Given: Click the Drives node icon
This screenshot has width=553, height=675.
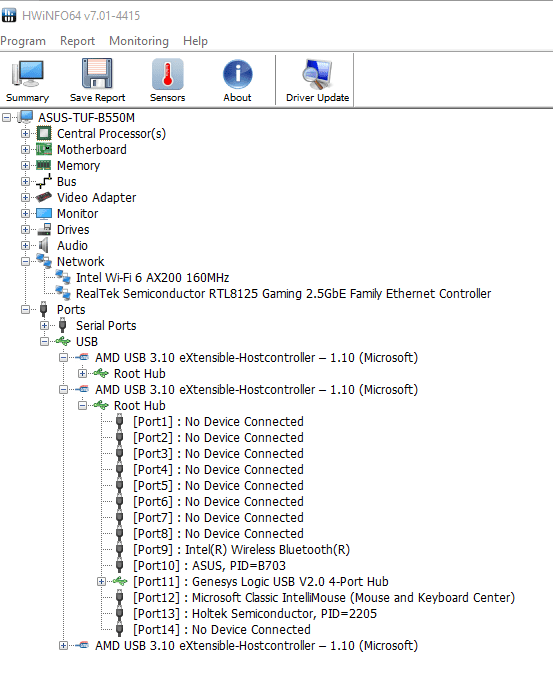Looking at the screenshot, I should pyautogui.click(x=43, y=229).
